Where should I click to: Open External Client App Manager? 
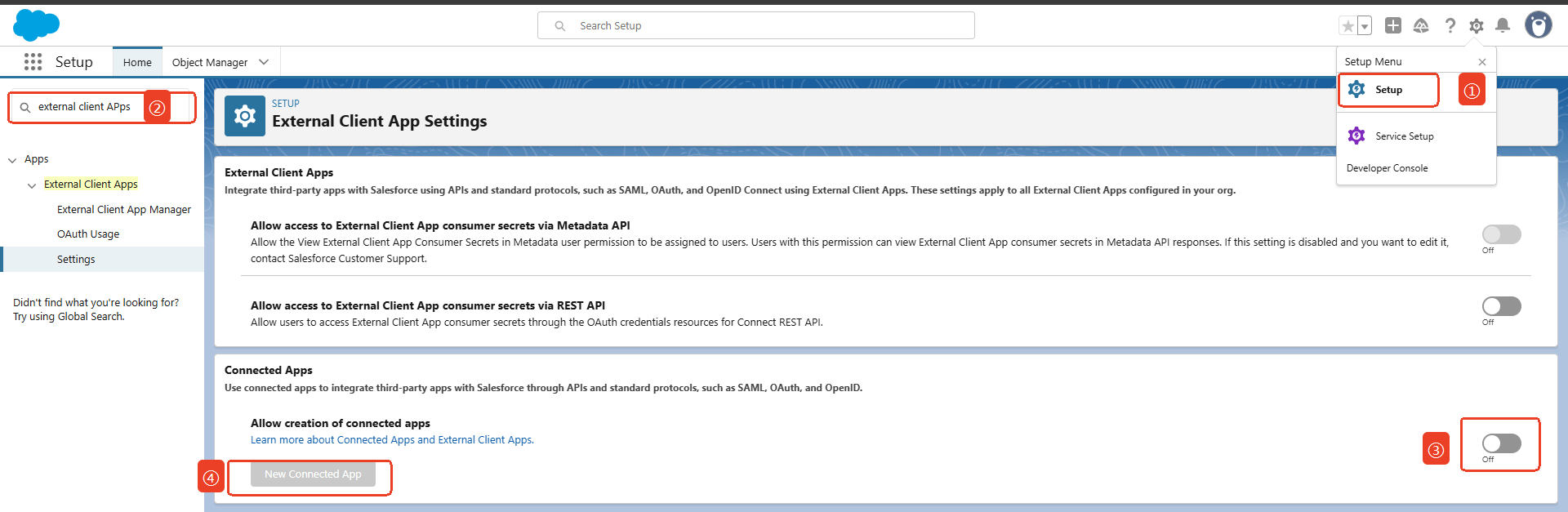pyautogui.click(x=124, y=210)
